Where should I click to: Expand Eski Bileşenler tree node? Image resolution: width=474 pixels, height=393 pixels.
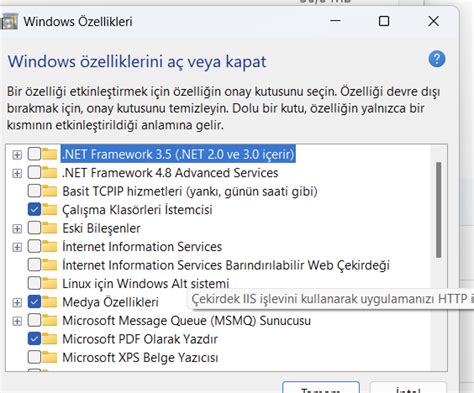(x=17, y=229)
